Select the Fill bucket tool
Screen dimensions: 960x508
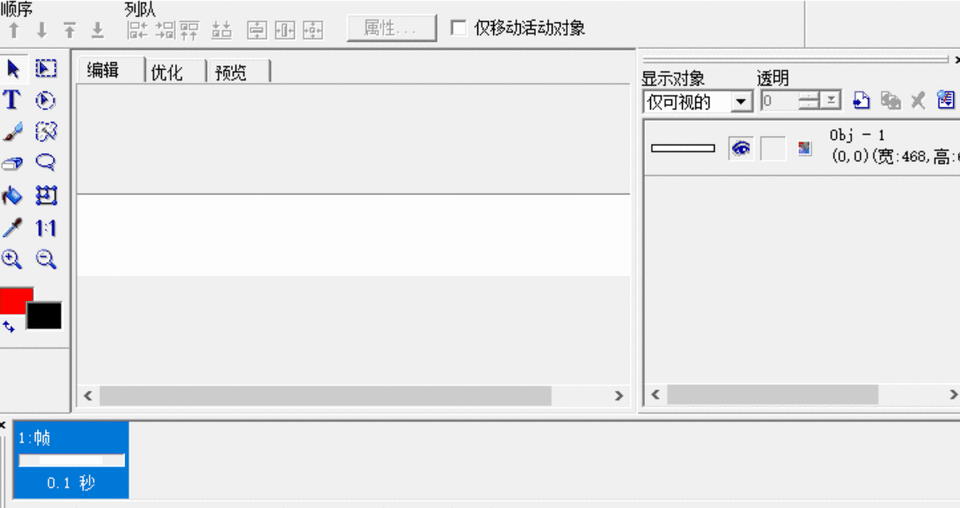tap(12, 196)
